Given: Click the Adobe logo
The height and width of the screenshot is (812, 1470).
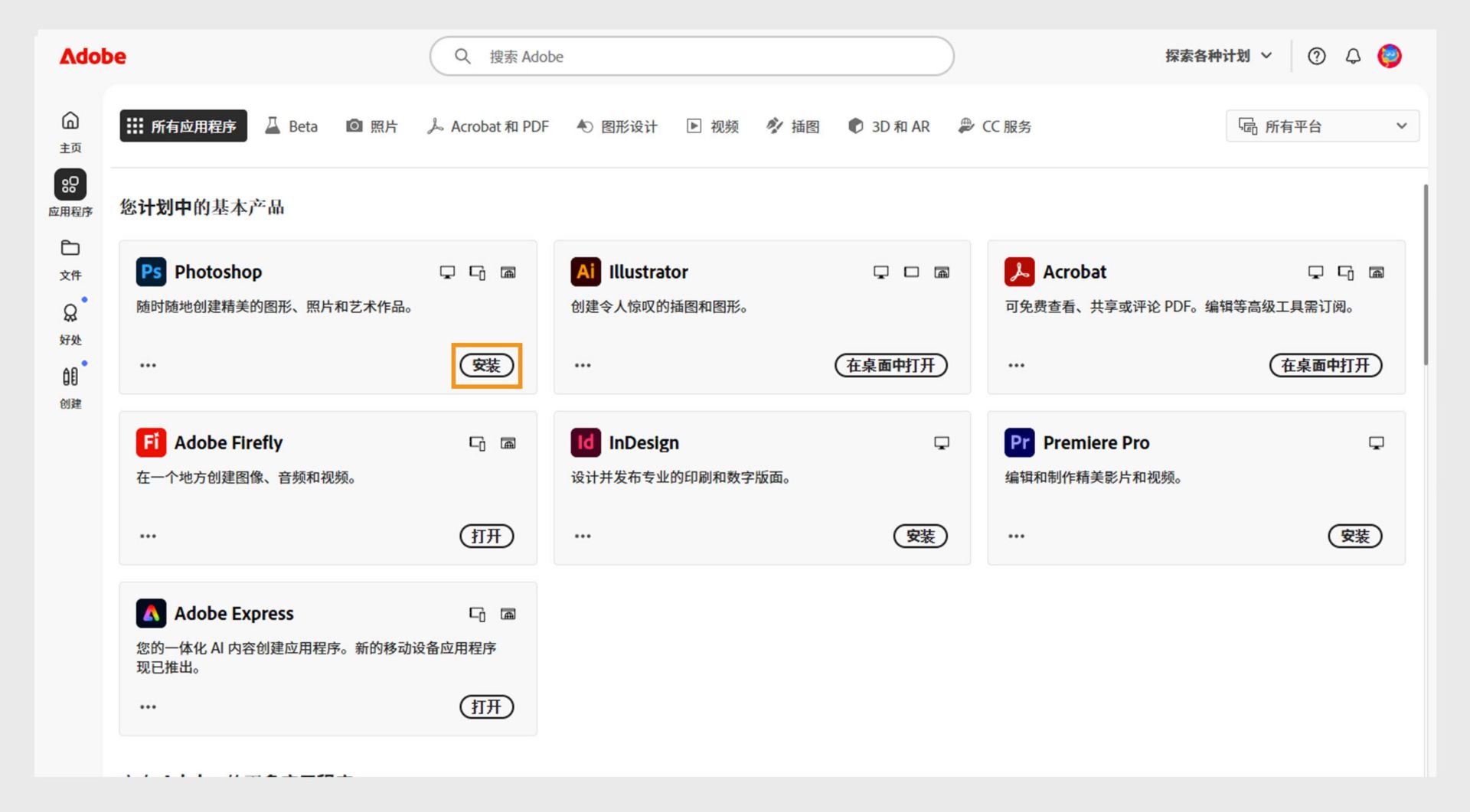Looking at the screenshot, I should tap(93, 56).
